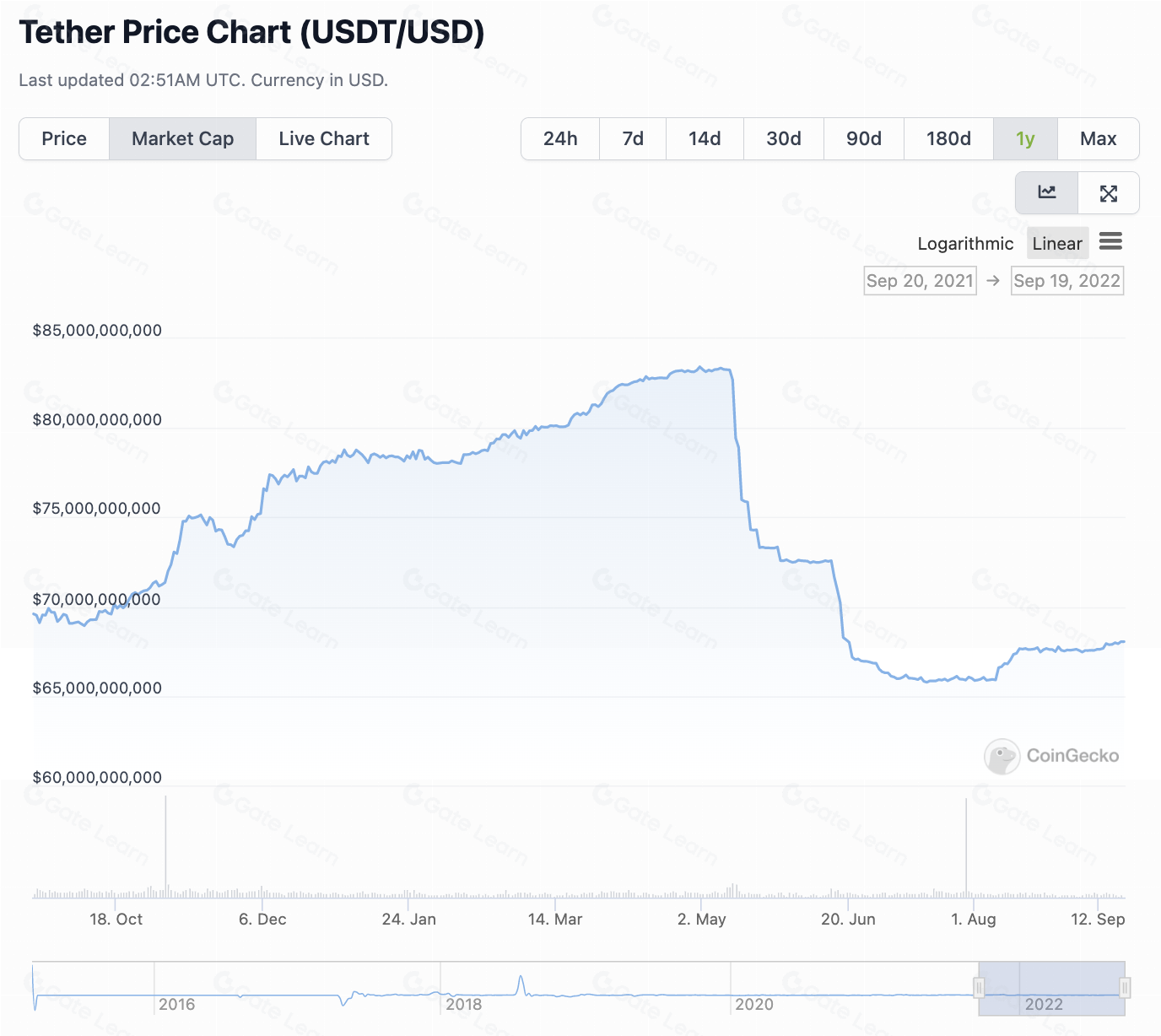
Task: Show the 30d time range
Action: pos(784,139)
